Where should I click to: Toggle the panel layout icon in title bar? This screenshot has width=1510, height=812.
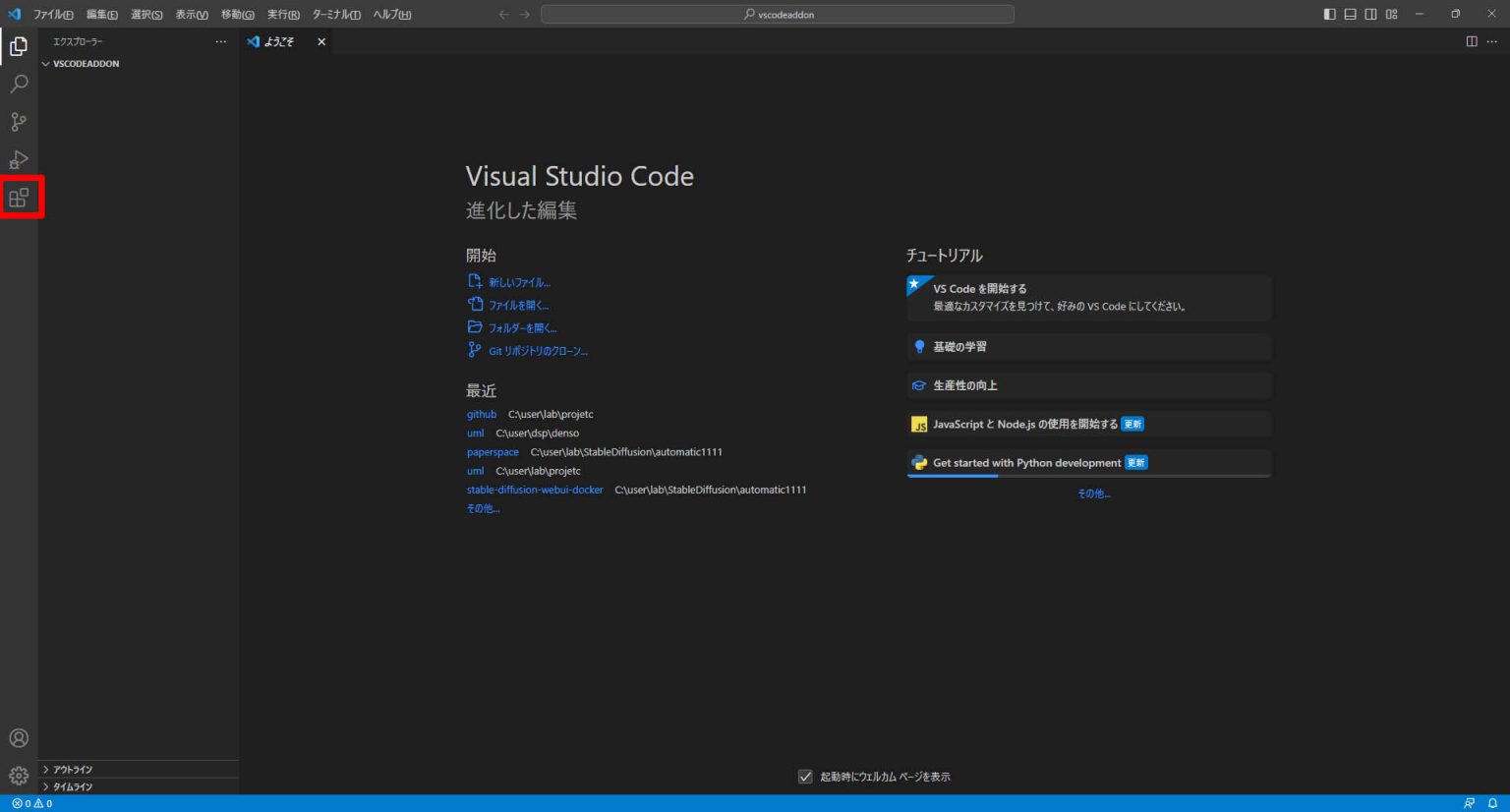(x=1349, y=14)
